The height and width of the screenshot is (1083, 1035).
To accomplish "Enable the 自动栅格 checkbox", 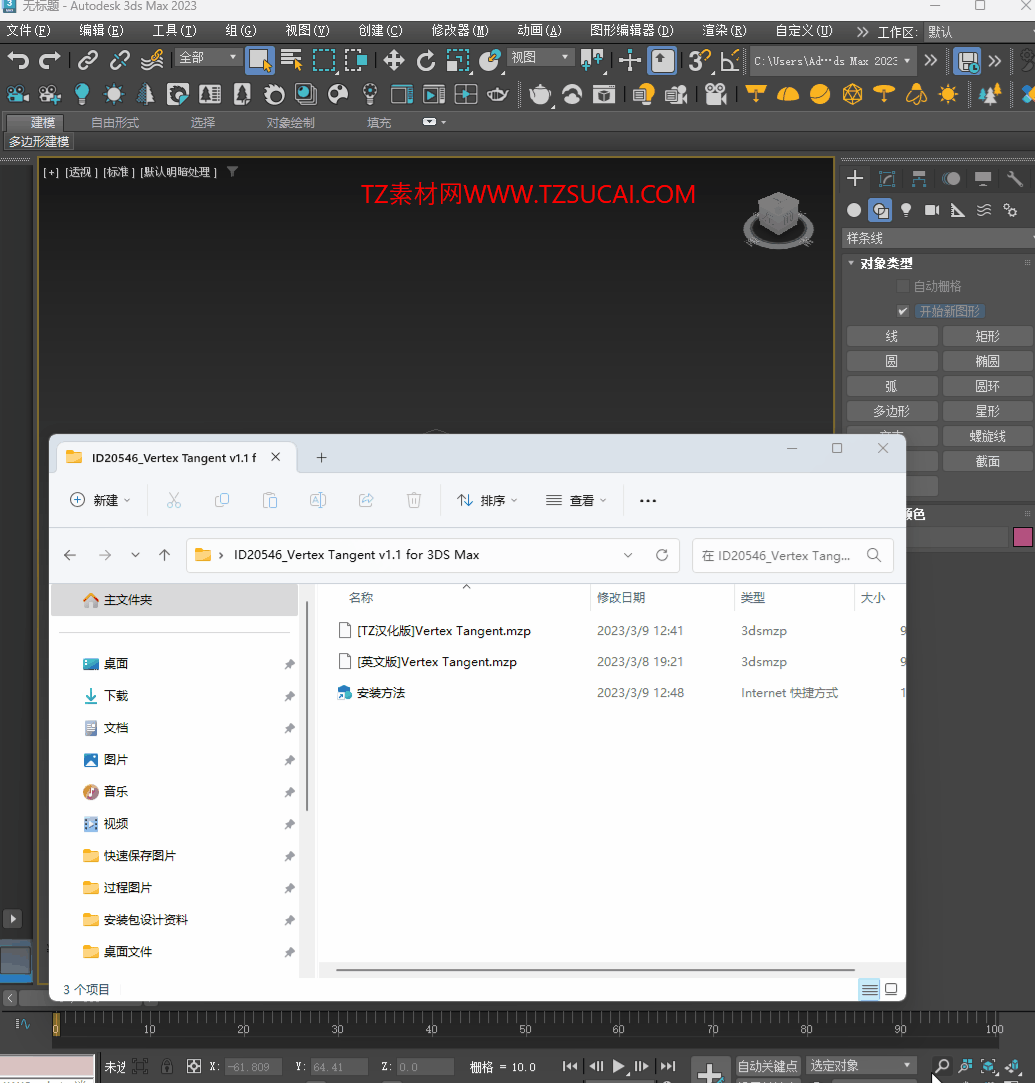I will (903, 286).
